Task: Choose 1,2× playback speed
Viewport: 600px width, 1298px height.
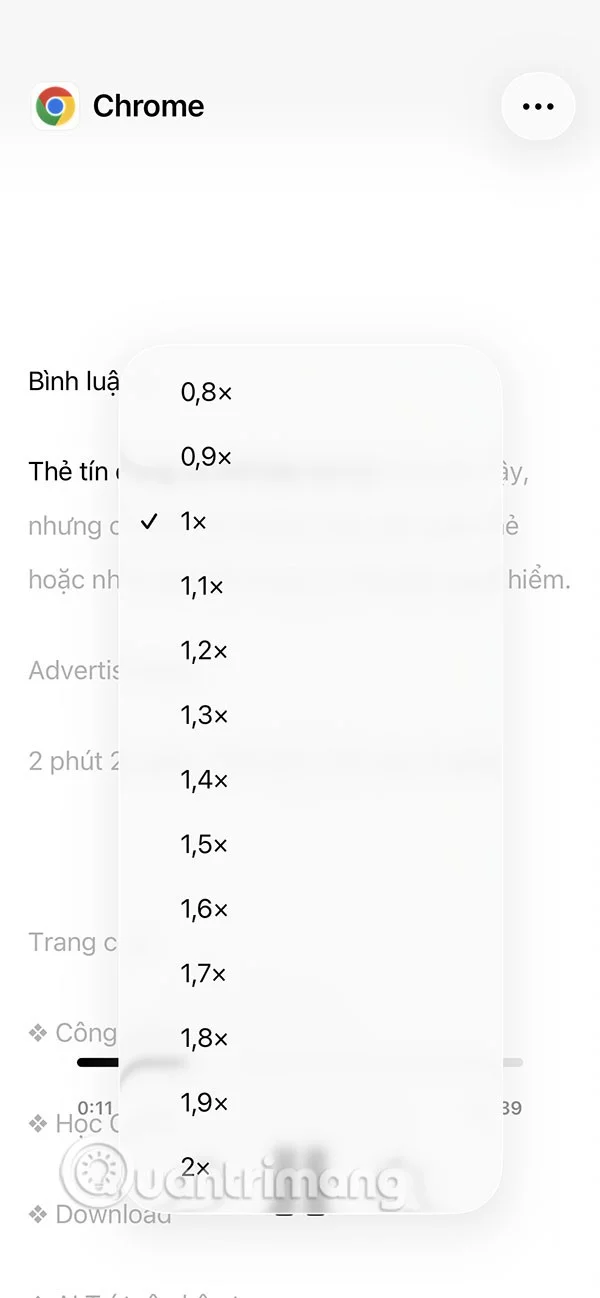Action: click(x=203, y=651)
